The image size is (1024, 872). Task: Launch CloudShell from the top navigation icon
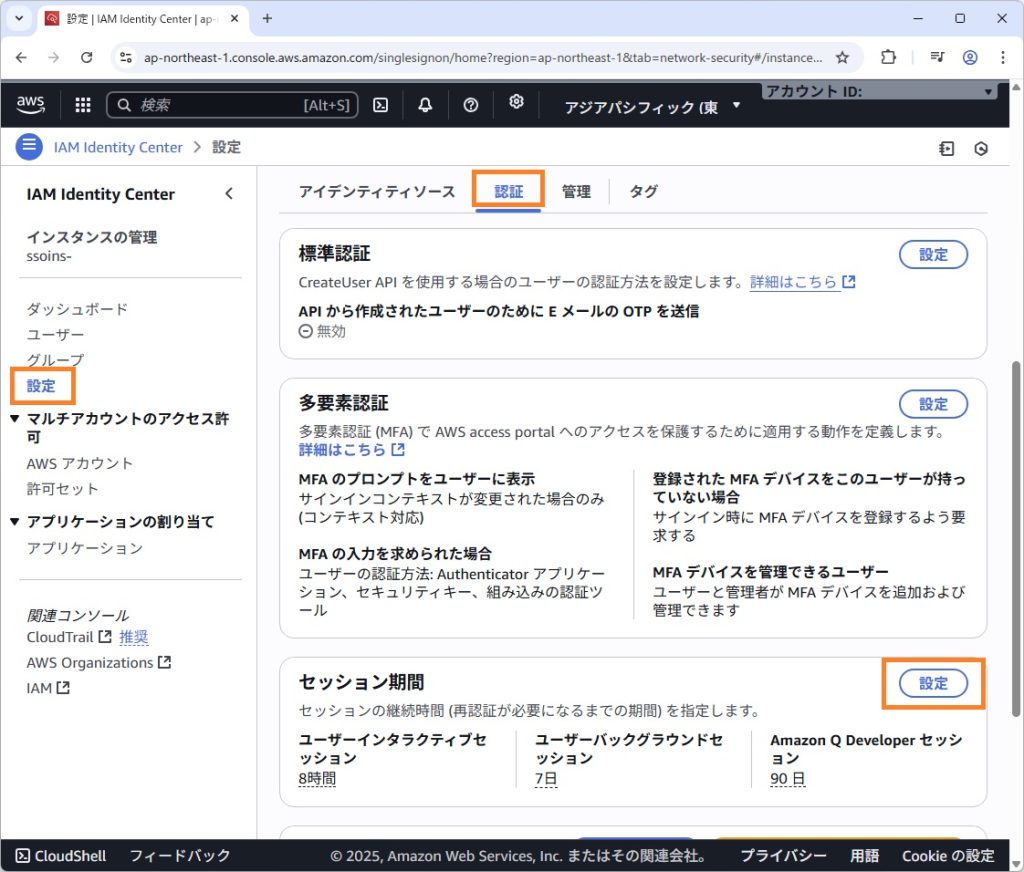click(x=380, y=105)
